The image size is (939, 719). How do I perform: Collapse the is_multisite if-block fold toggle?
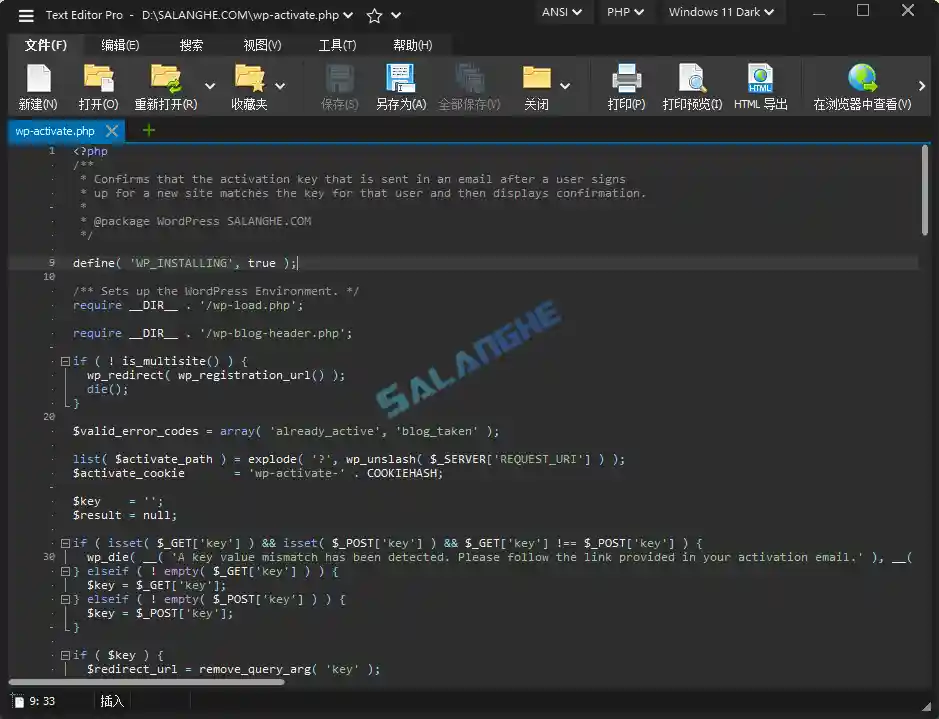point(64,361)
